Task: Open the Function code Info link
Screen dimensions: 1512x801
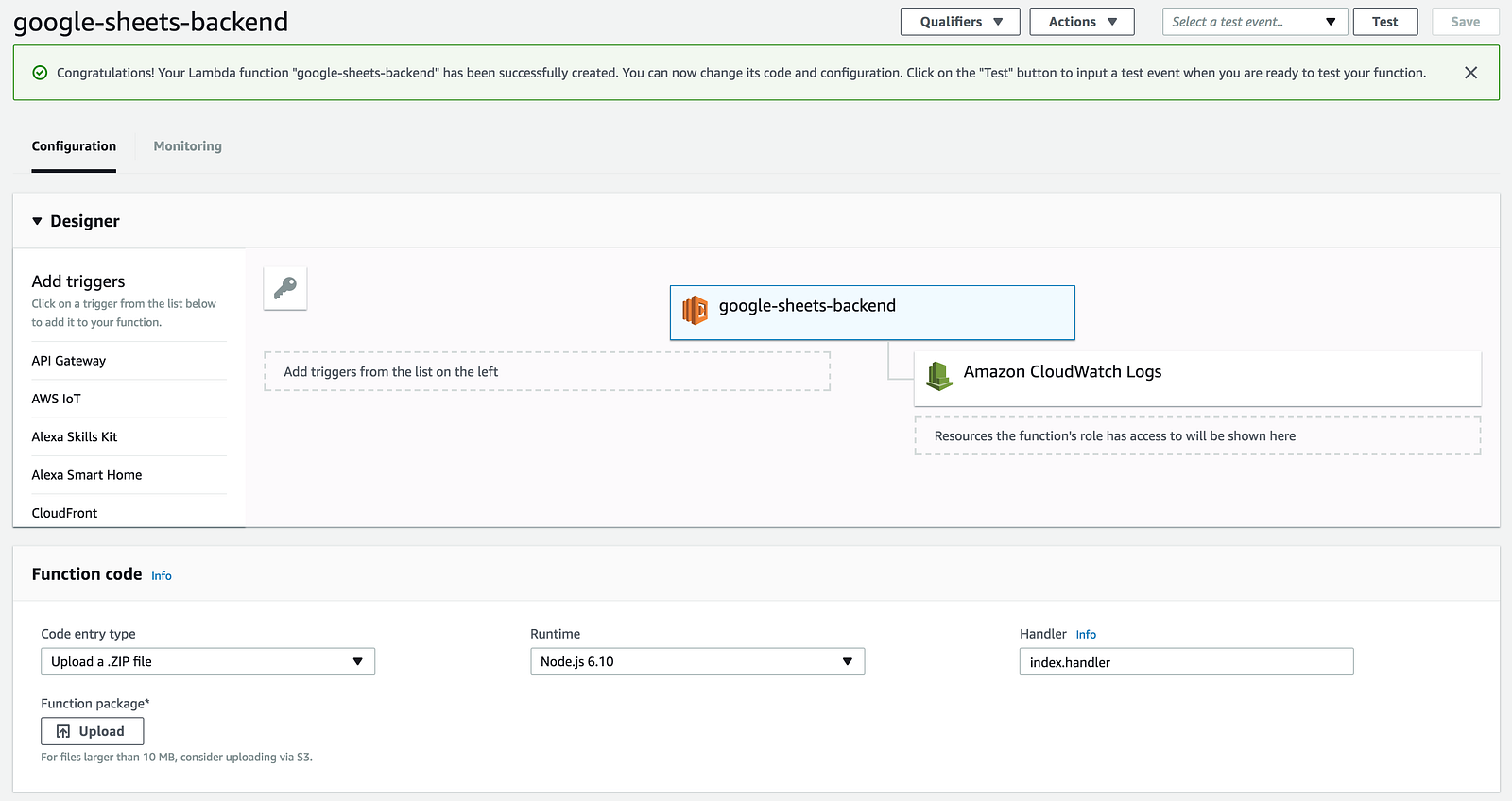Action: 162,576
